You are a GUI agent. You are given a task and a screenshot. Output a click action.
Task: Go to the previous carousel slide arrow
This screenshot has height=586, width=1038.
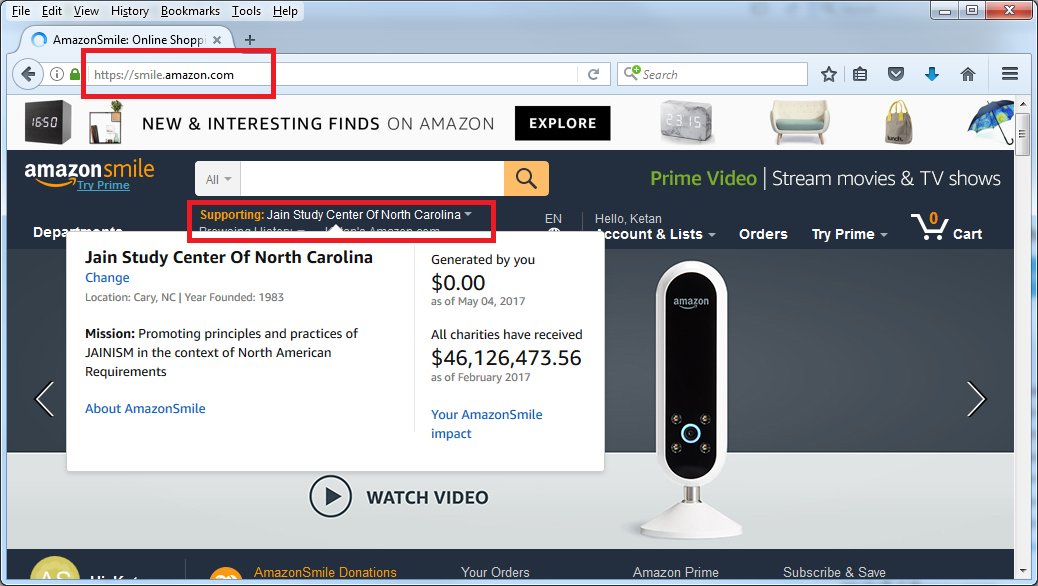(x=44, y=399)
